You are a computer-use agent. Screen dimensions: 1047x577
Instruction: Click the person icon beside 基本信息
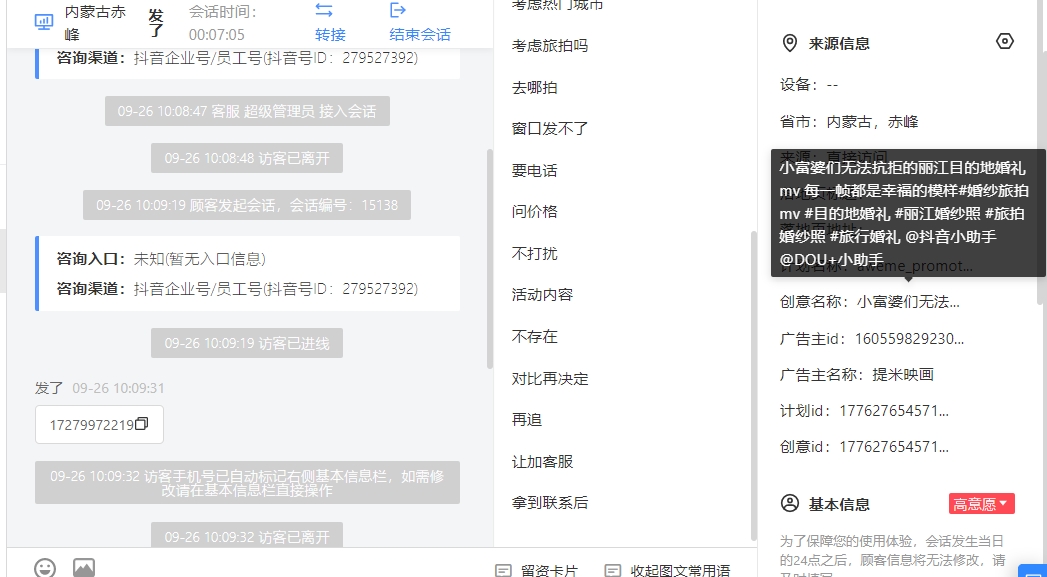(x=789, y=504)
